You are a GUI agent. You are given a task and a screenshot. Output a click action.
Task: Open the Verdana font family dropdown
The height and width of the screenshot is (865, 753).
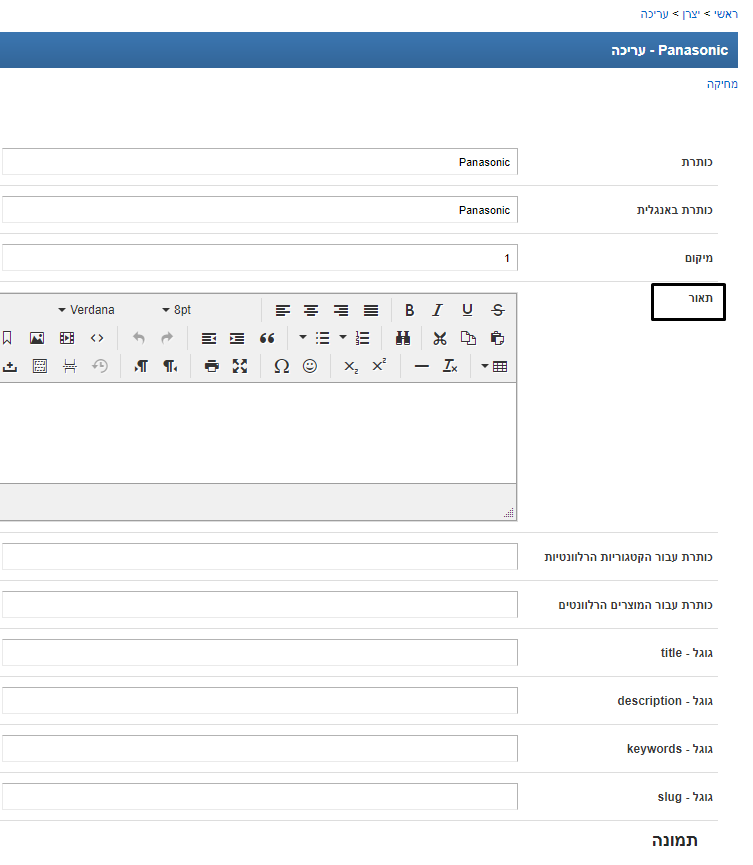(87, 310)
